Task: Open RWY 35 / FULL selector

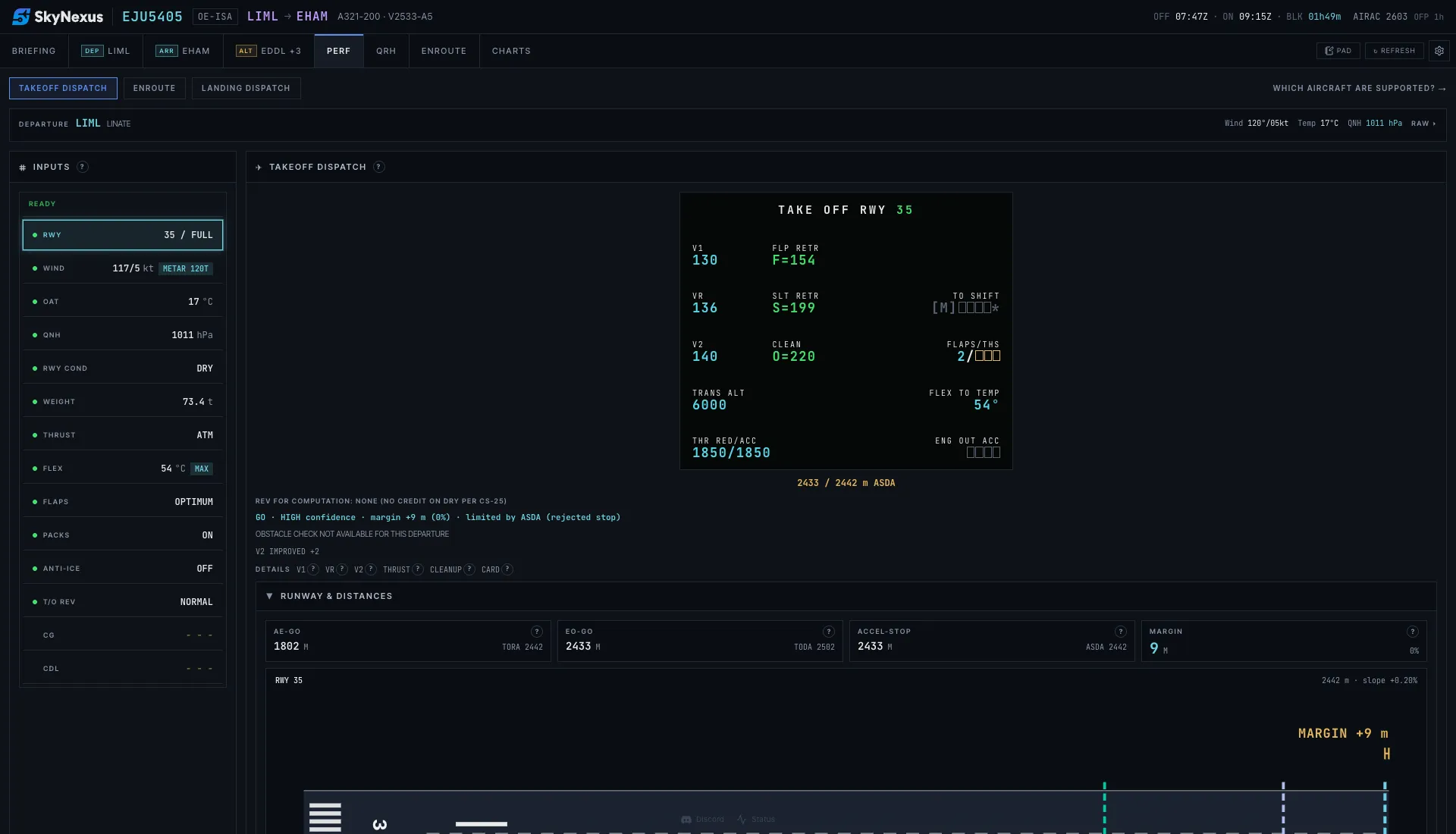Action: pos(123,235)
